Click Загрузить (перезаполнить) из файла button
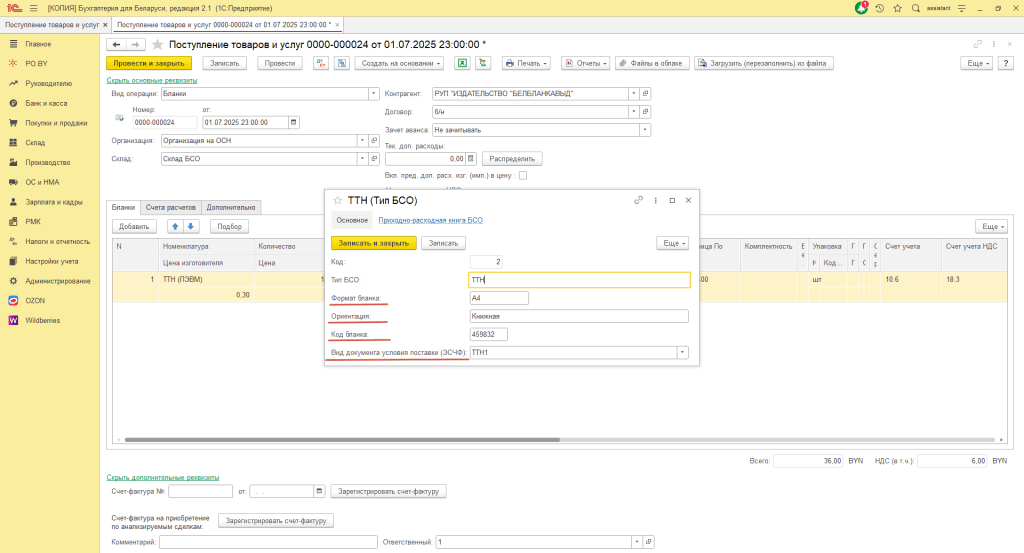This screenshot has width=1024, height=553. coord(763,63)
